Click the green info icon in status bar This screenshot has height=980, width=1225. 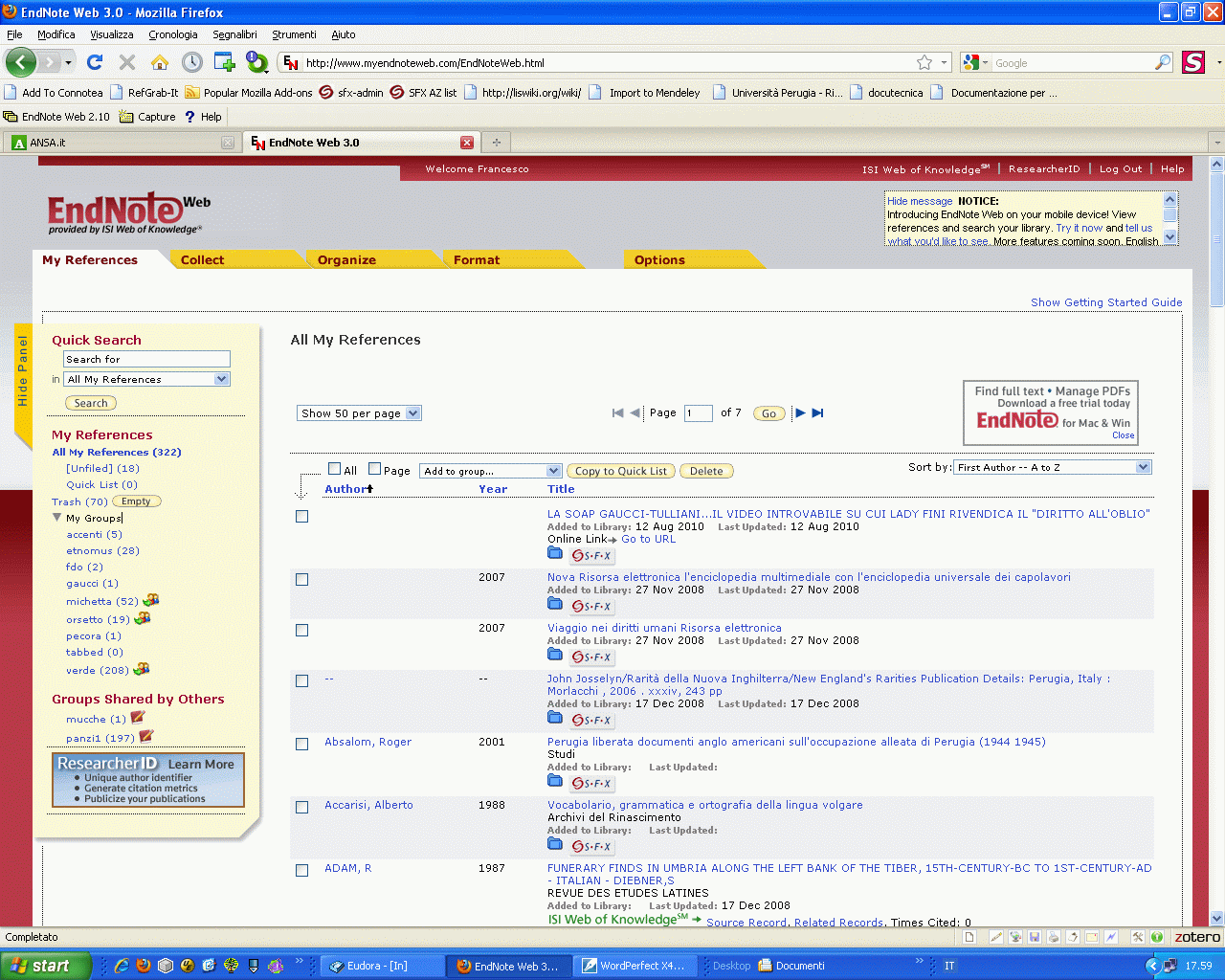point(1157,938)
